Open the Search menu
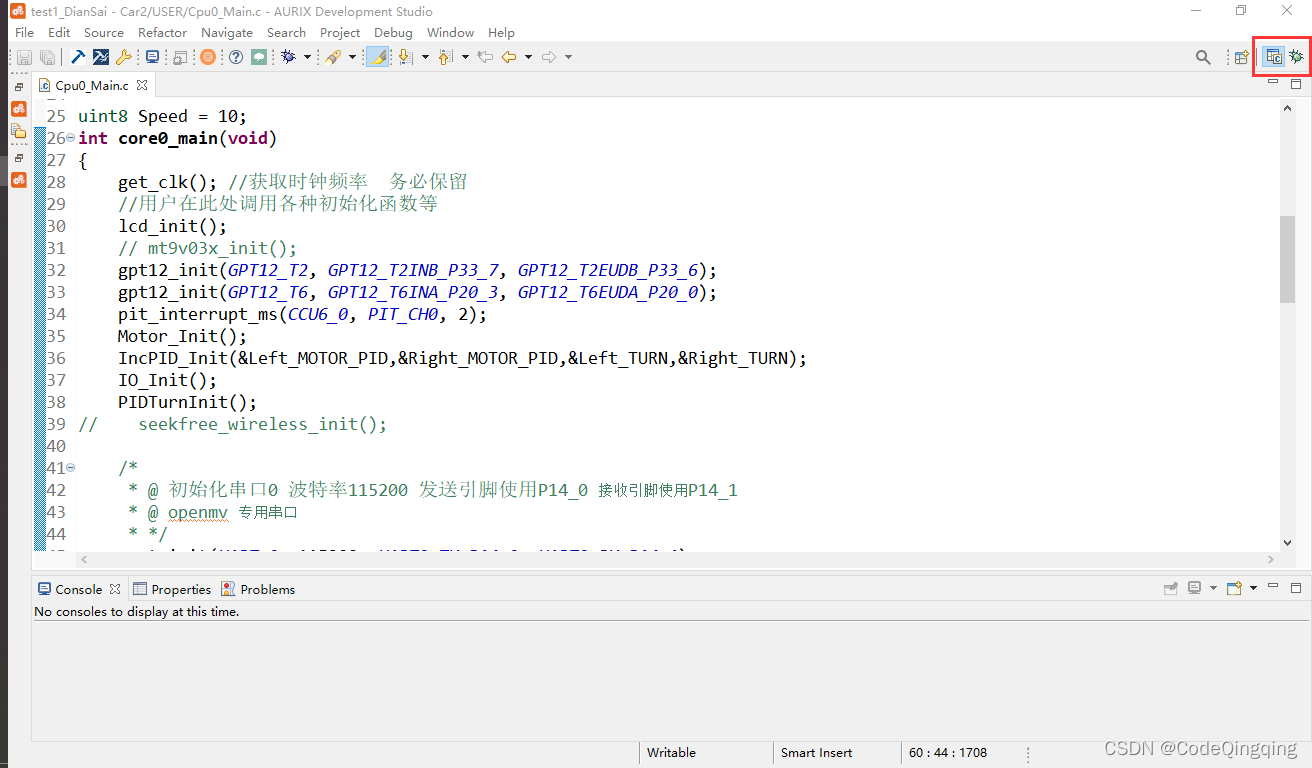This screenshot has width=1312, height=768. tap(286, 33)
